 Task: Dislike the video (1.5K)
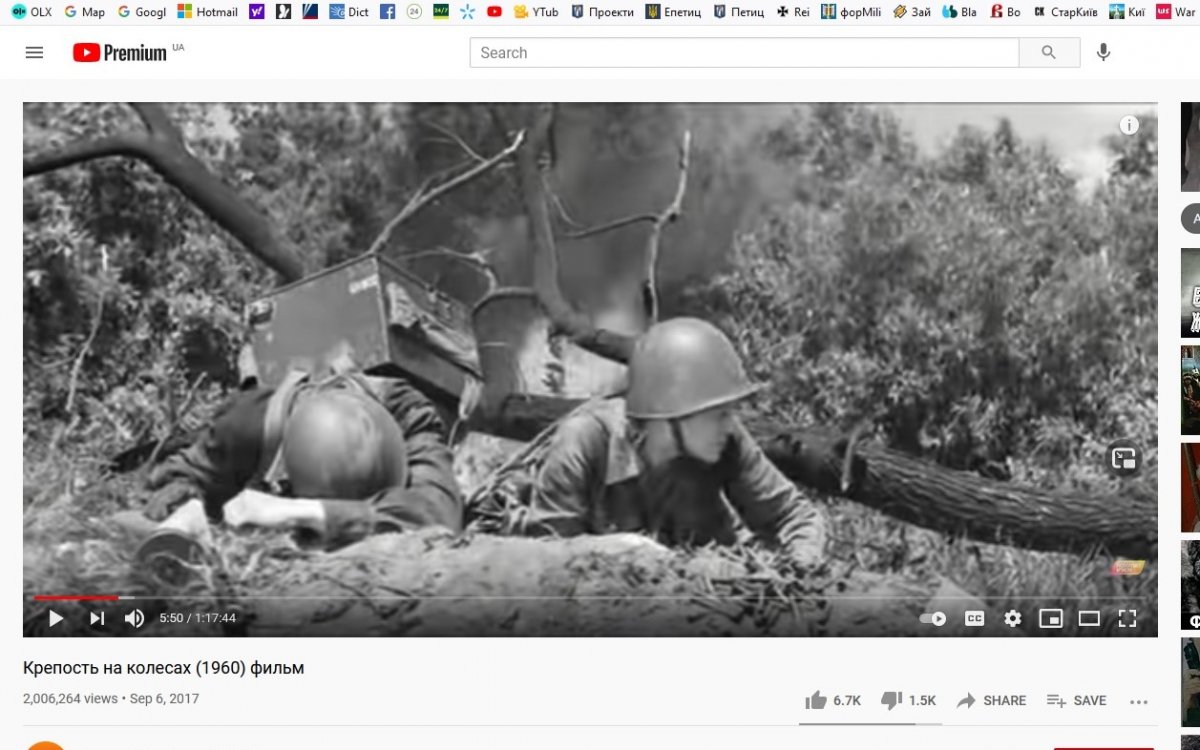tap(908, 700)
